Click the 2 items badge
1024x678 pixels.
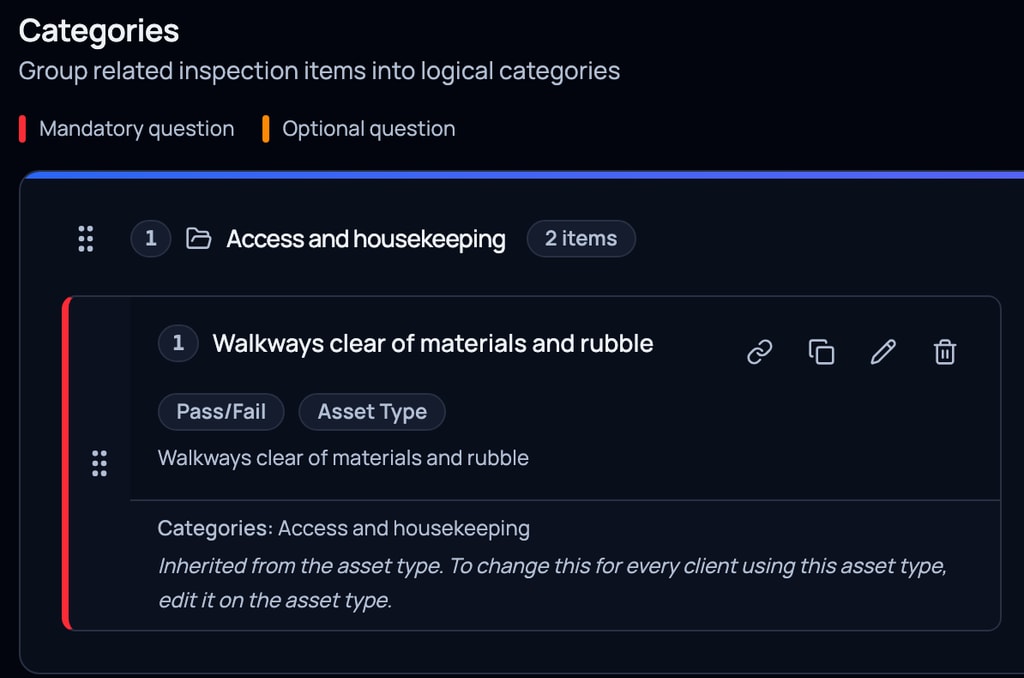tap(581, 238)
